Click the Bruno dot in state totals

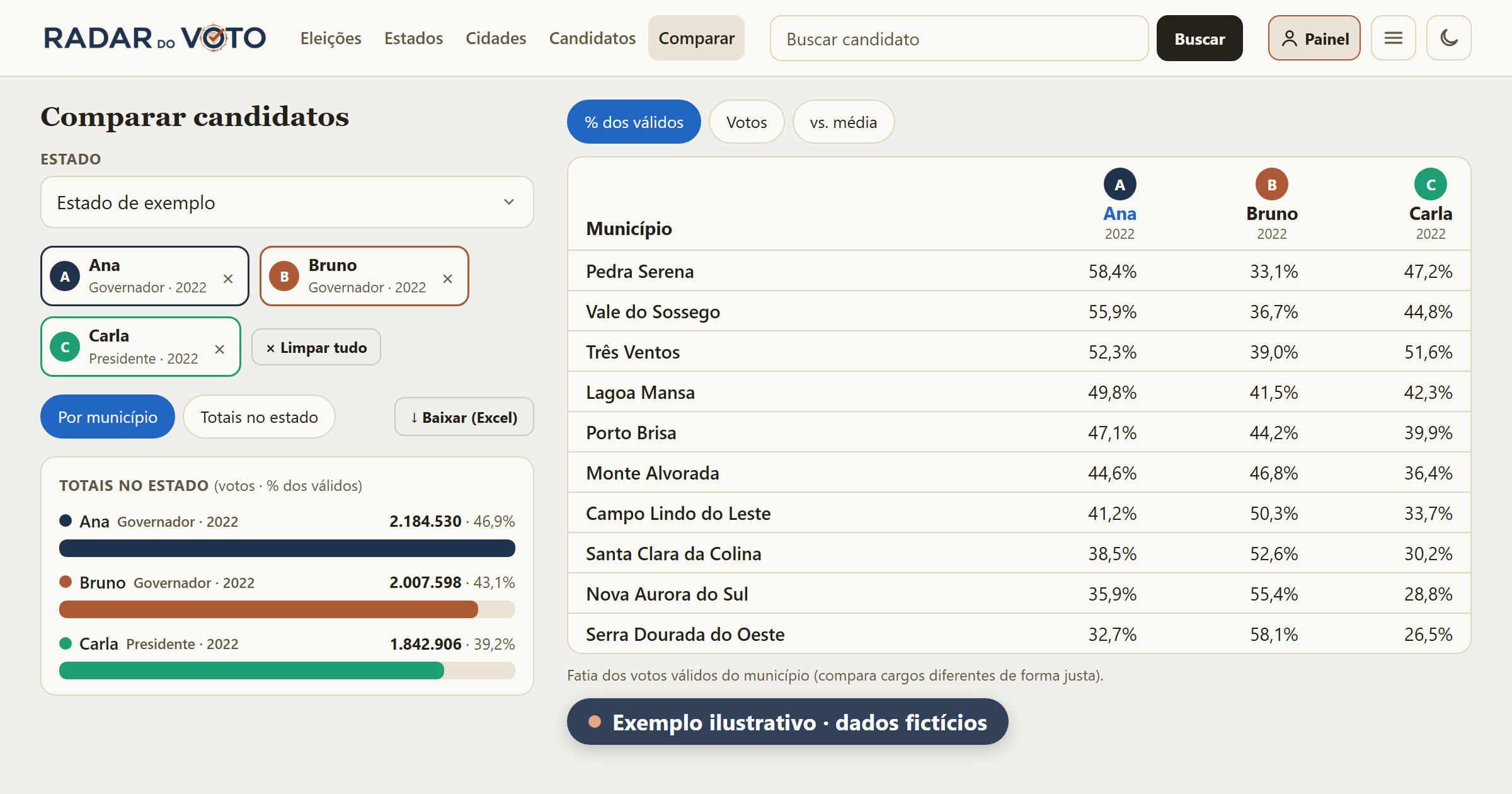(66, 582)
